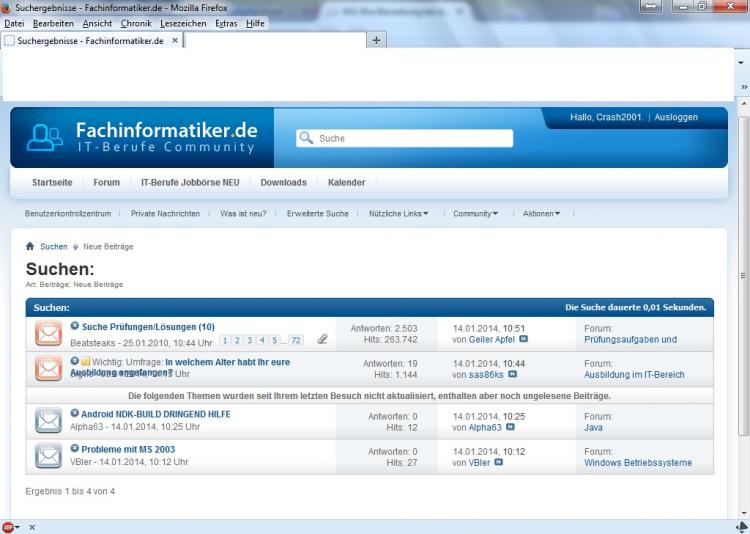Click the envelope icon for Android NDK-BUILD thread

[48, 421]
